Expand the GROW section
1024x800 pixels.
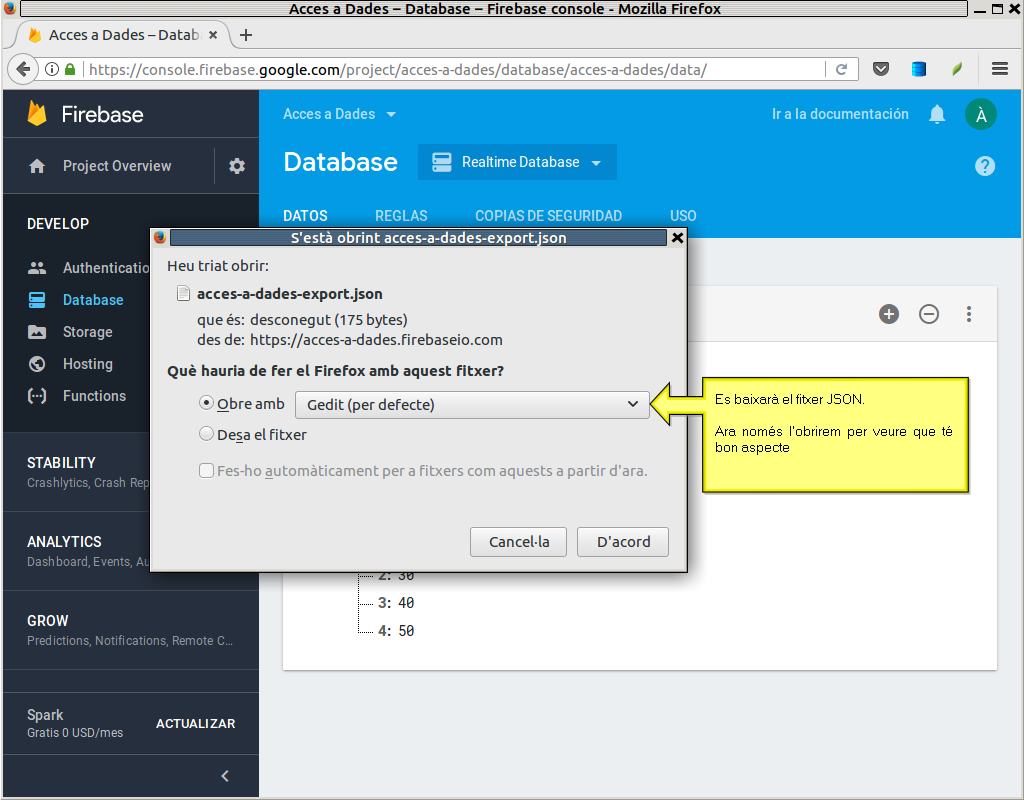click(x=131, y=630)
